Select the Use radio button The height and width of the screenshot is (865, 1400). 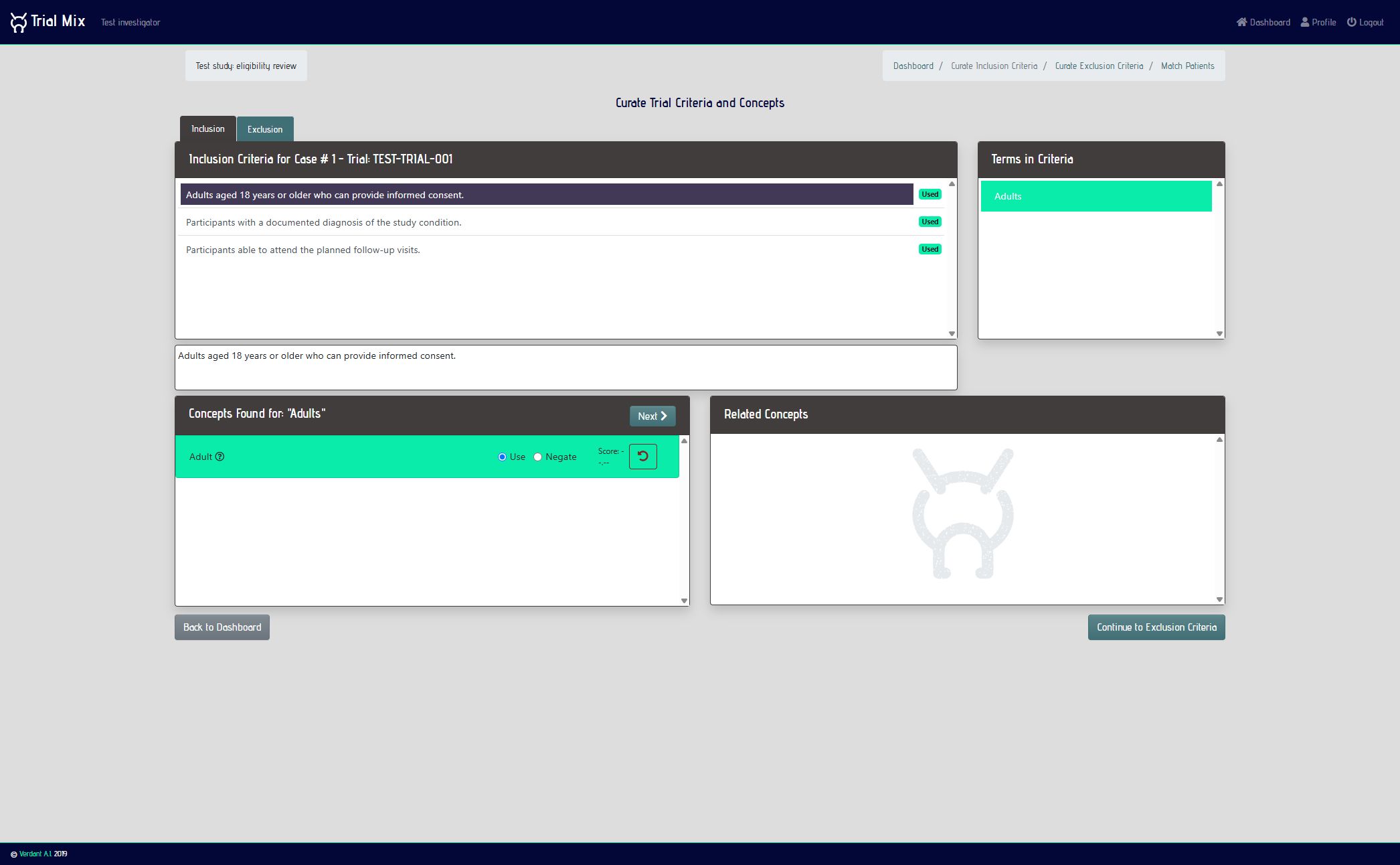coord(502,457)
